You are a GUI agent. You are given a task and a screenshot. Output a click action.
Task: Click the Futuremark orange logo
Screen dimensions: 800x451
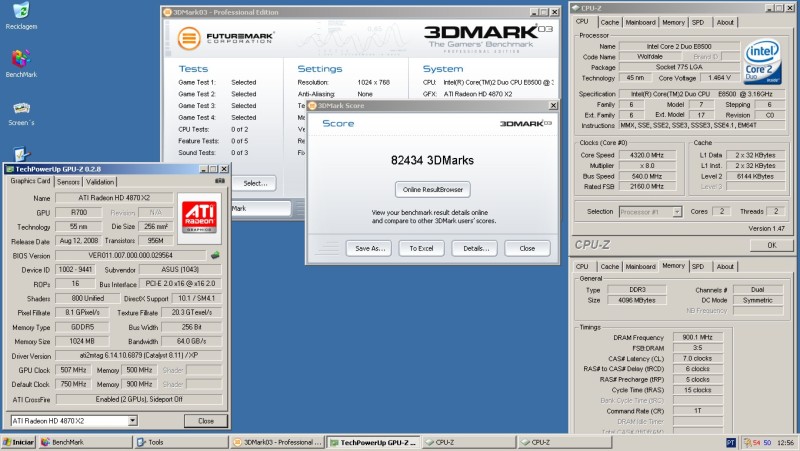pyautogui.click(x=189, y=38)
